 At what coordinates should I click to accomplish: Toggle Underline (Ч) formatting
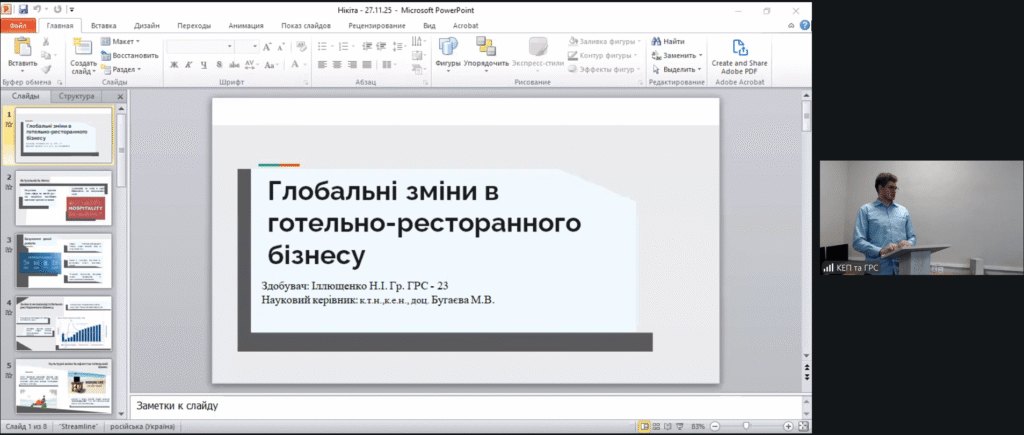[202, 65]
